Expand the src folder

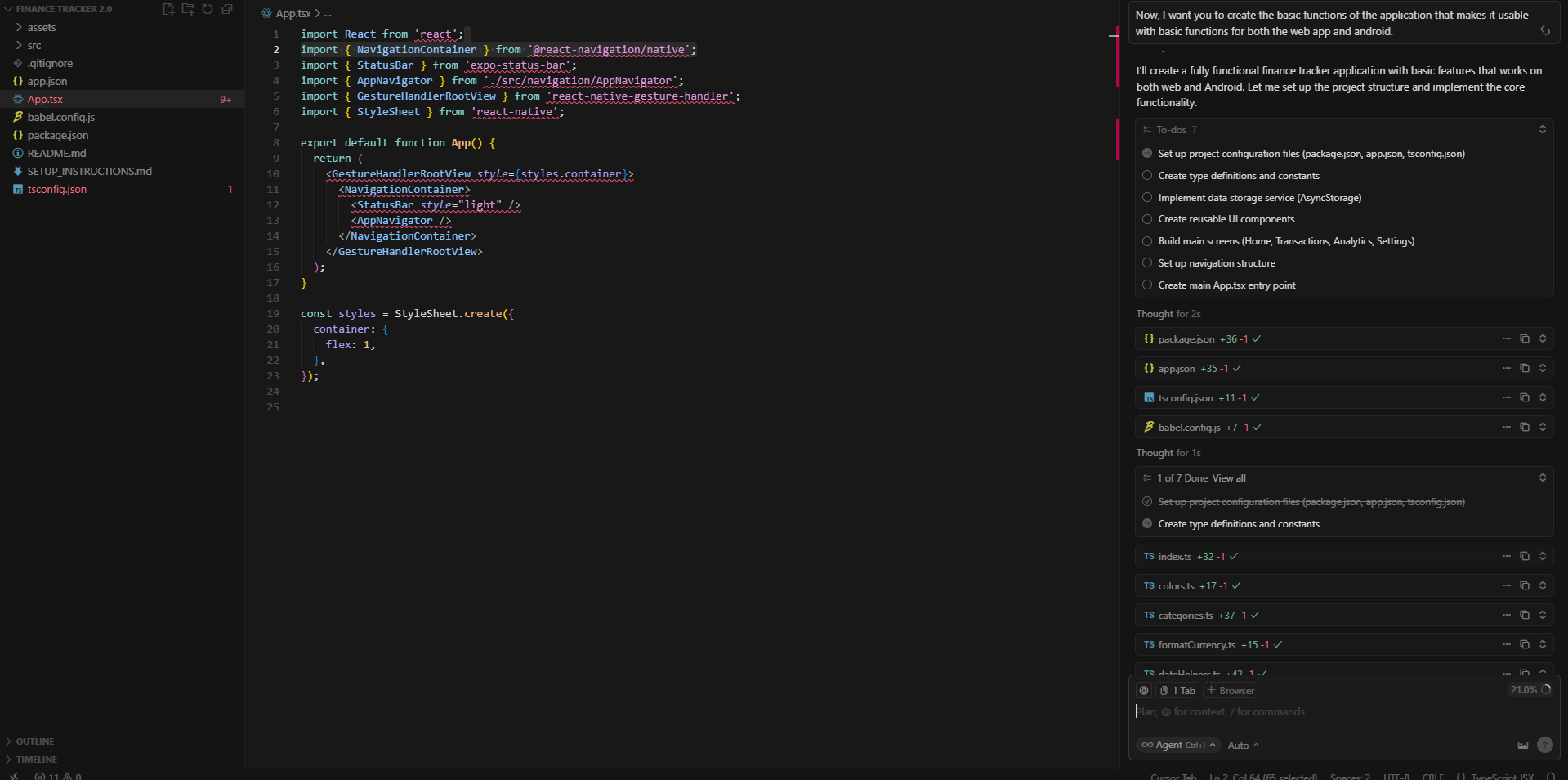[x=34, y=45]
